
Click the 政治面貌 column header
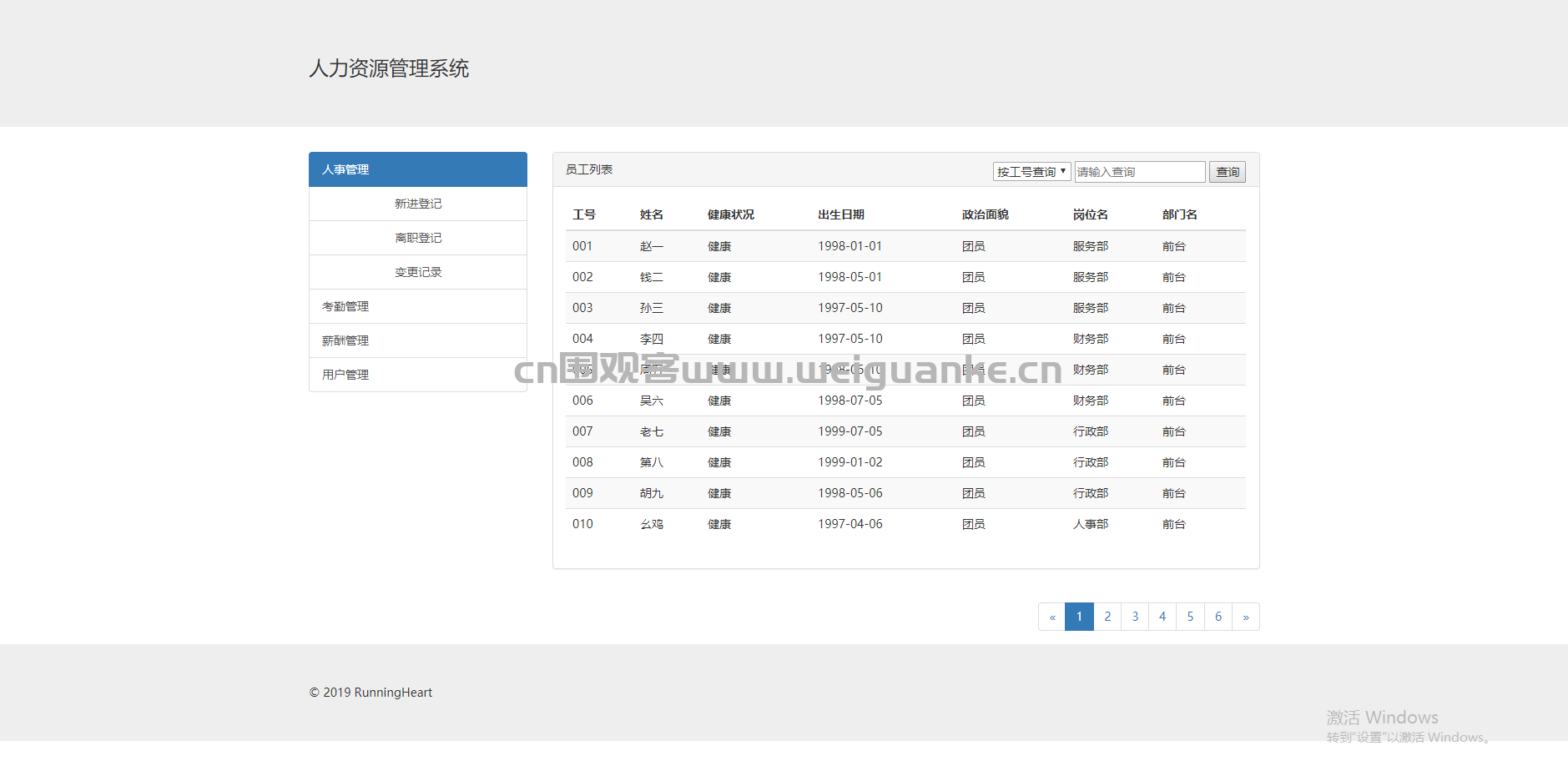coord(986,214)
